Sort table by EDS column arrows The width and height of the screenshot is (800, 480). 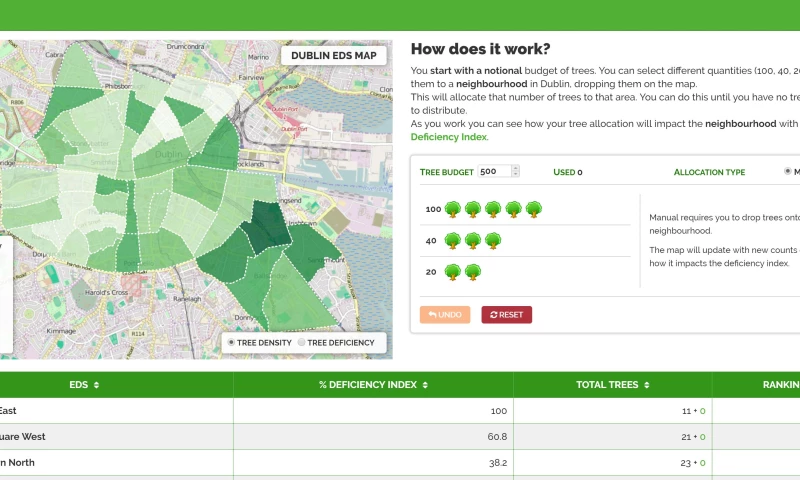[x=96, y=385]
